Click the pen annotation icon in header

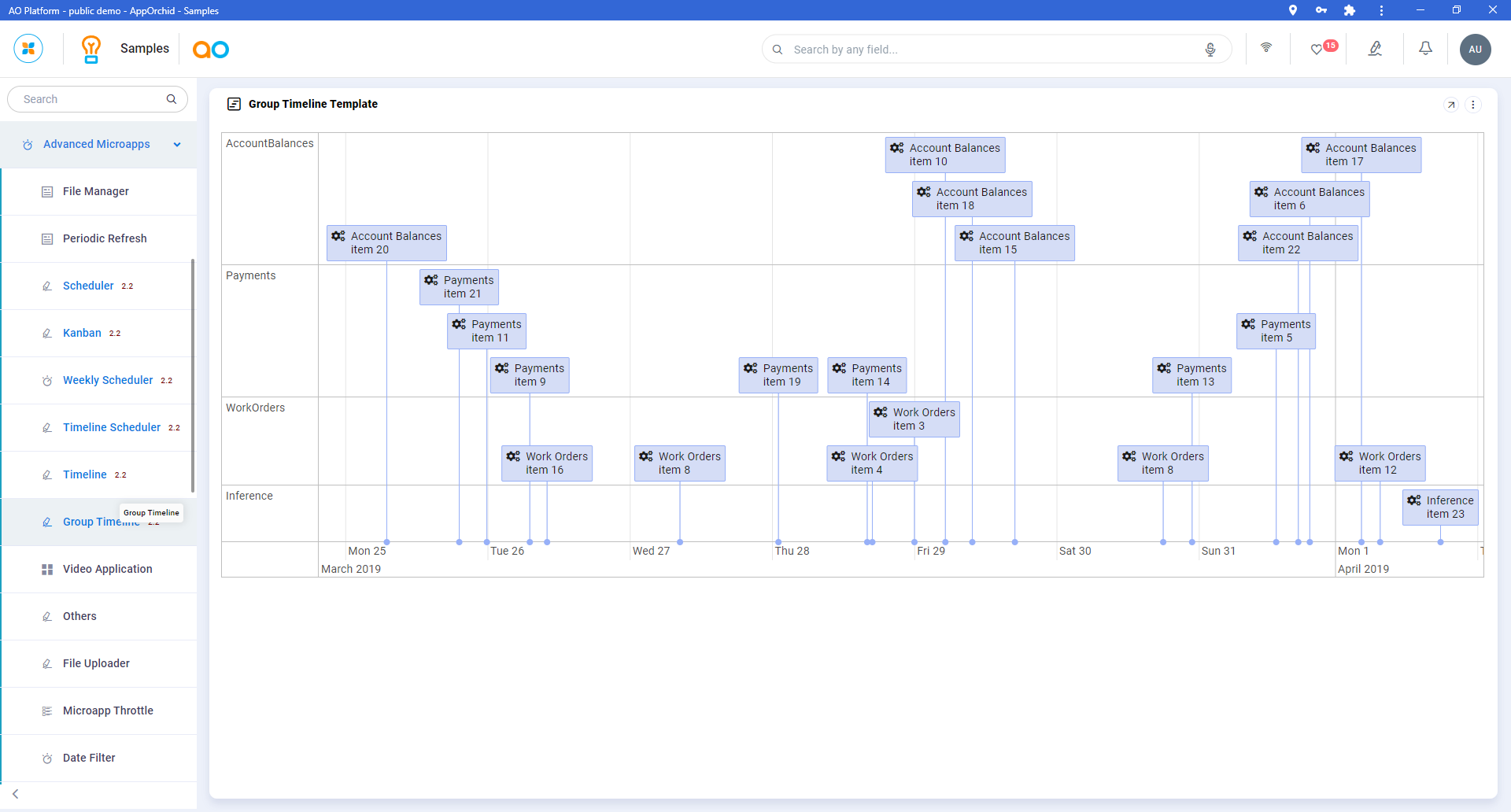point(1375,49)
